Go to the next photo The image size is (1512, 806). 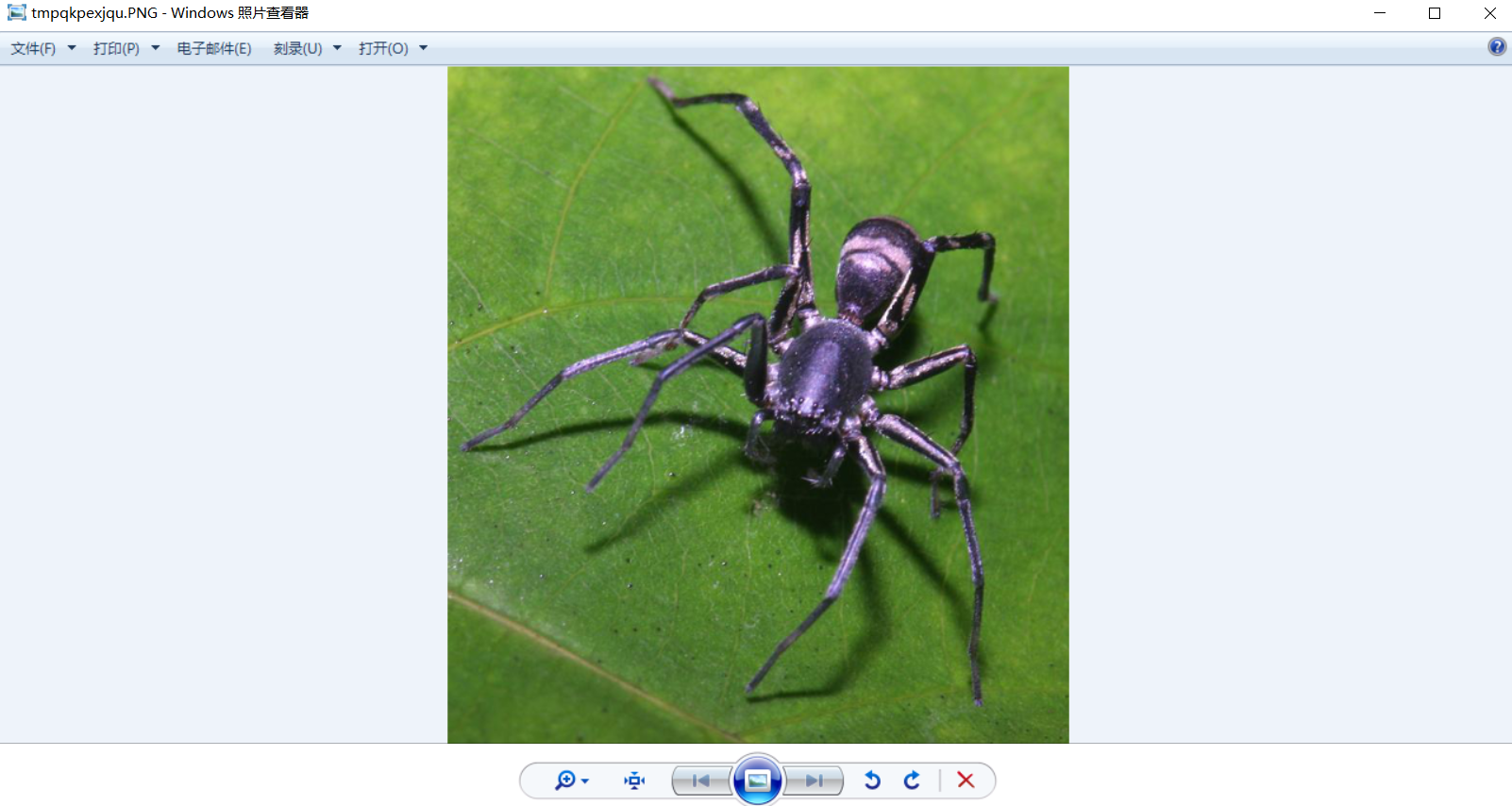coord(814,781)
